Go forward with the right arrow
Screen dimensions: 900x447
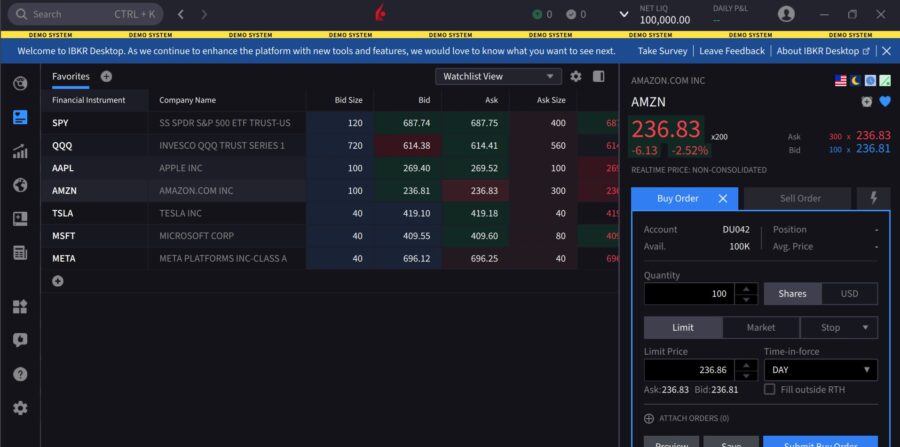[x=204, y=14]
